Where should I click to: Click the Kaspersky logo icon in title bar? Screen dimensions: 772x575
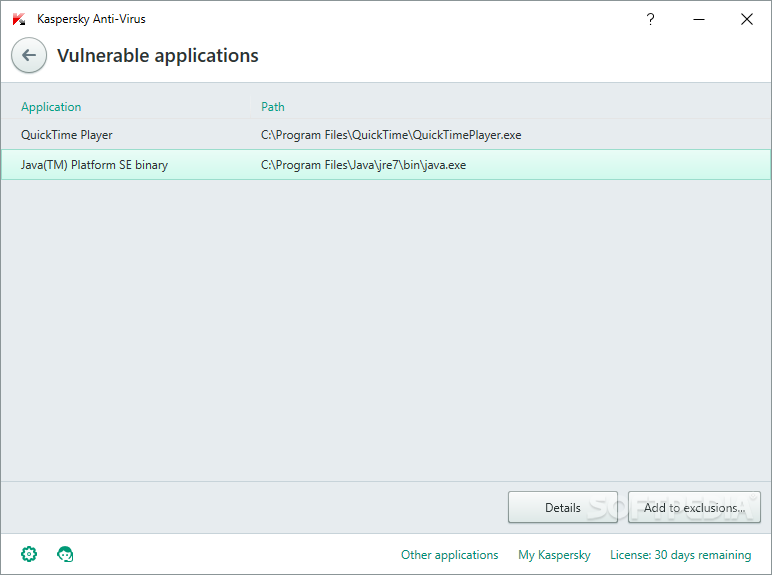coord(19,19)
